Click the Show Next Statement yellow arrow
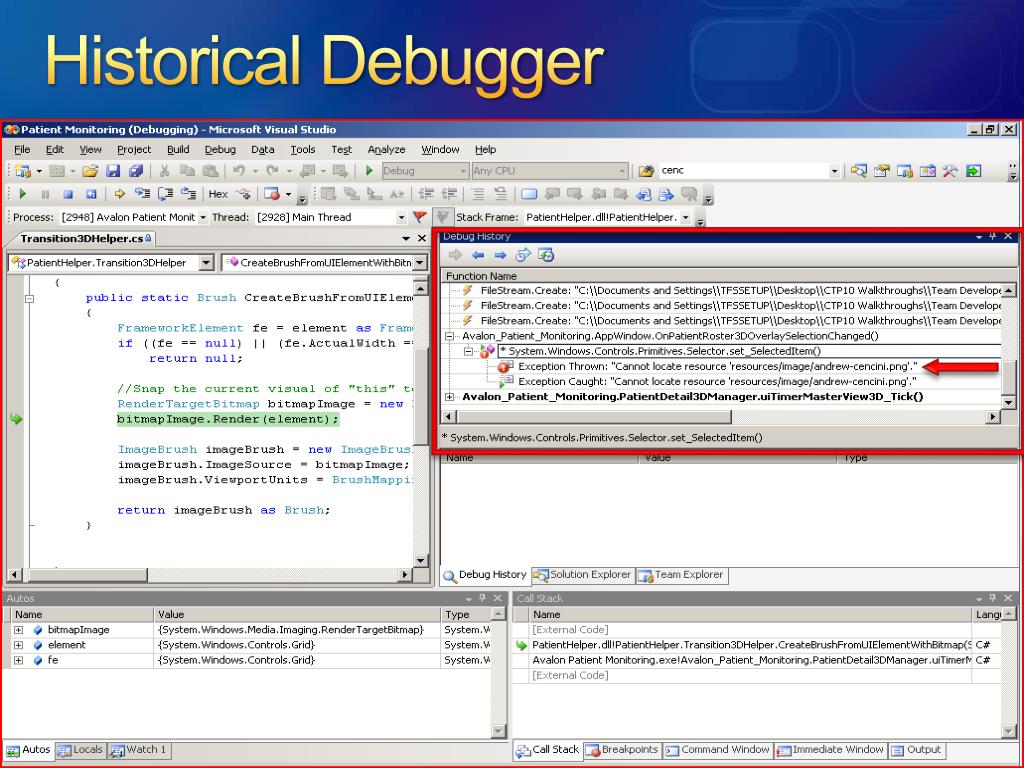1024x768 pixels. 120,194
